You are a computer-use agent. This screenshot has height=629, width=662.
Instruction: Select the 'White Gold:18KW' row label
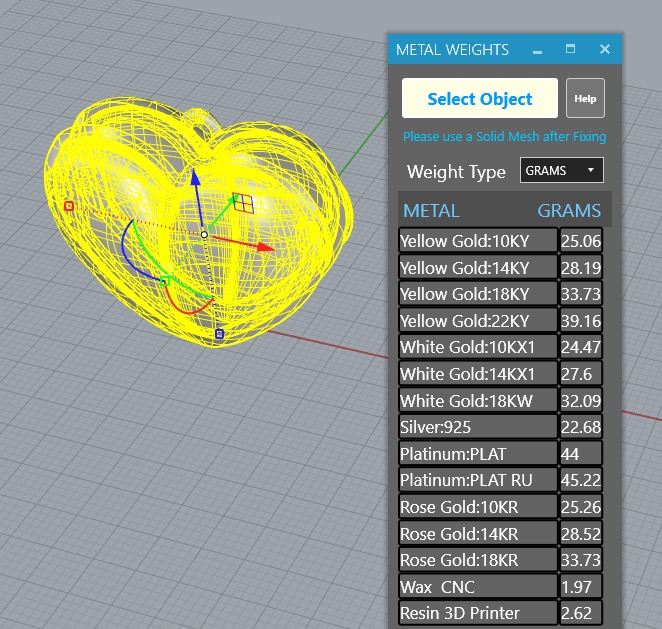click(x=478, y=401)
